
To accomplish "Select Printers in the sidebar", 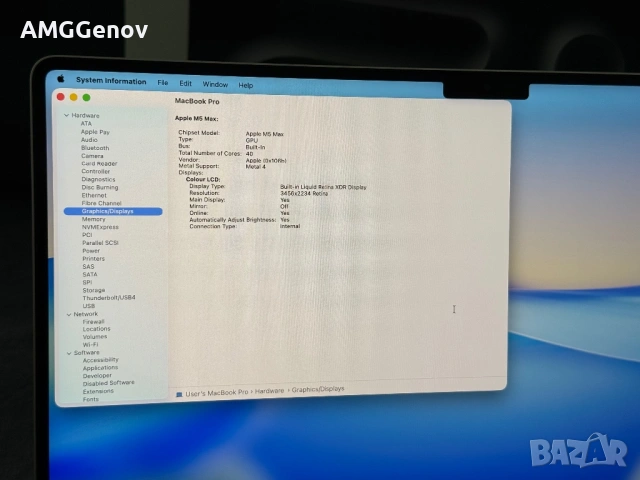I will 93,259.
